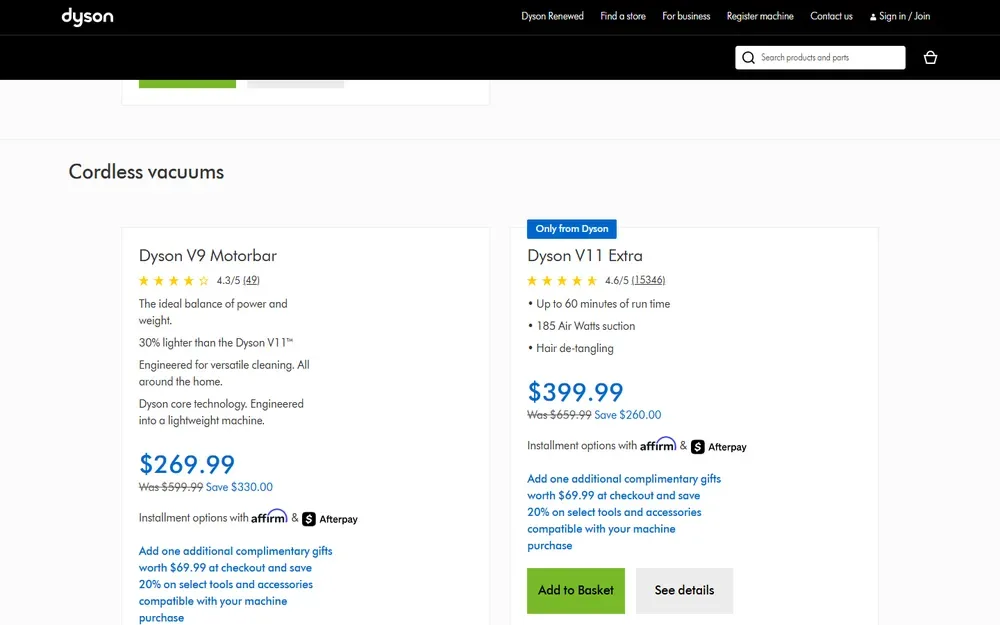Click the Cordless vacuums heading

[146, 172]
